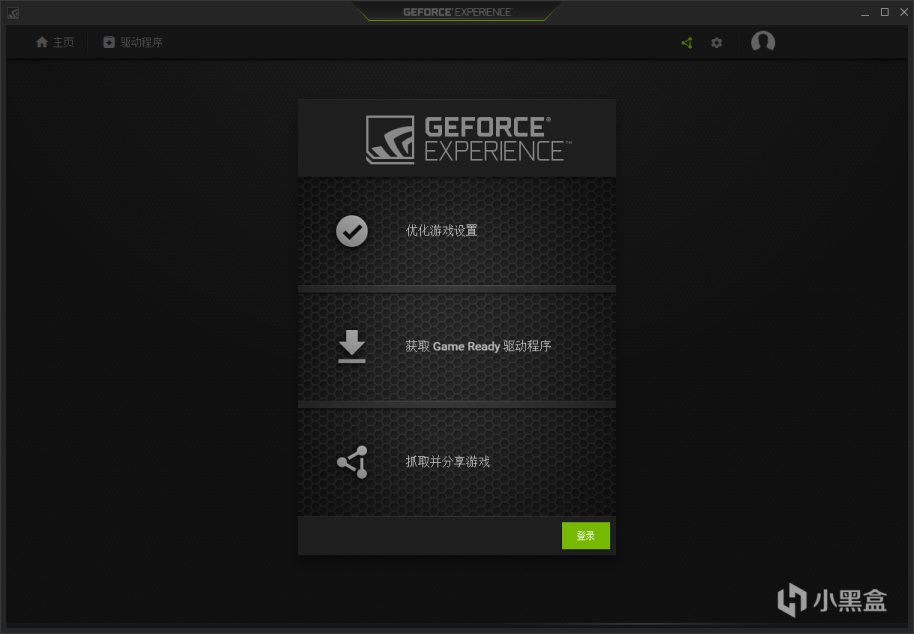Click the GeForce Experience logo in card header

pos(469,139)
